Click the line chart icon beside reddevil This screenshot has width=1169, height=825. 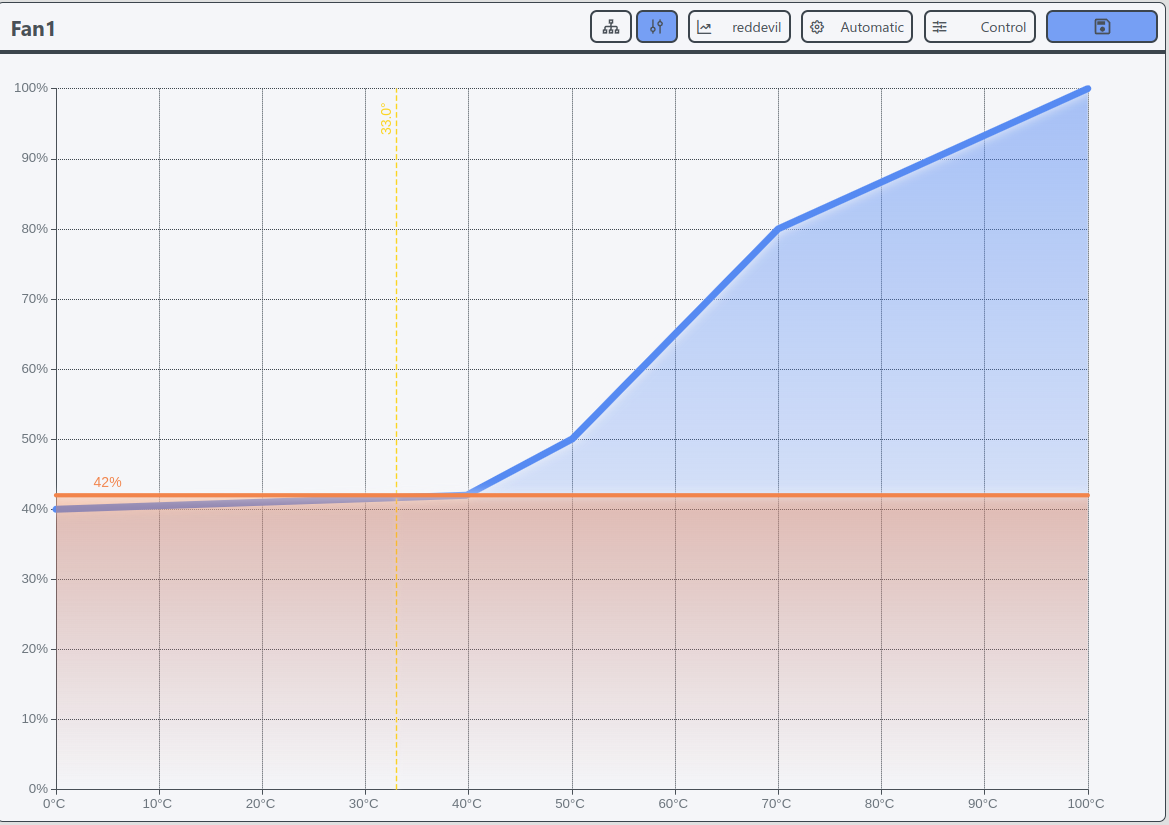(x=705, y=27)
